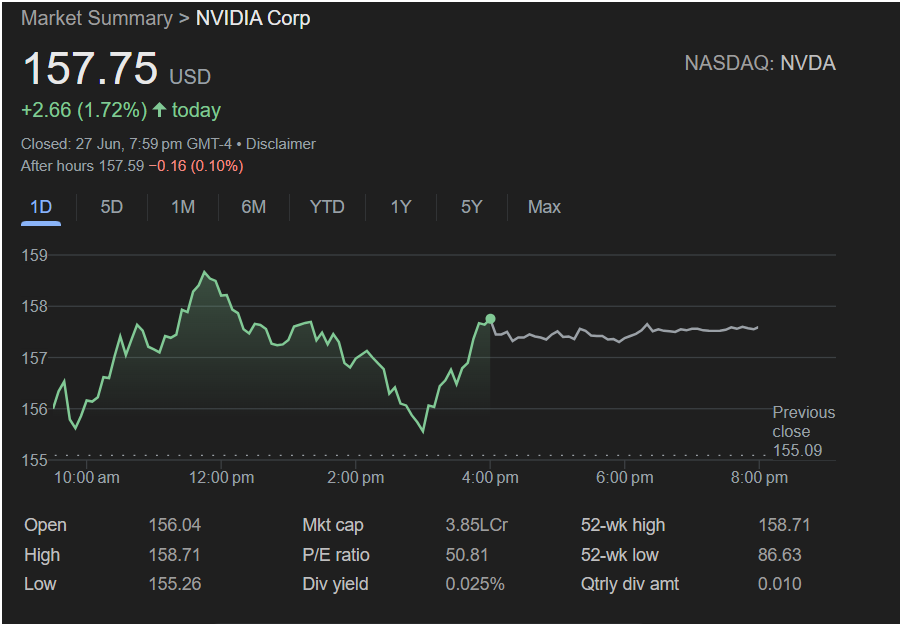
Task: Click the 157.75 USD price headline
Action: point(117,69)
